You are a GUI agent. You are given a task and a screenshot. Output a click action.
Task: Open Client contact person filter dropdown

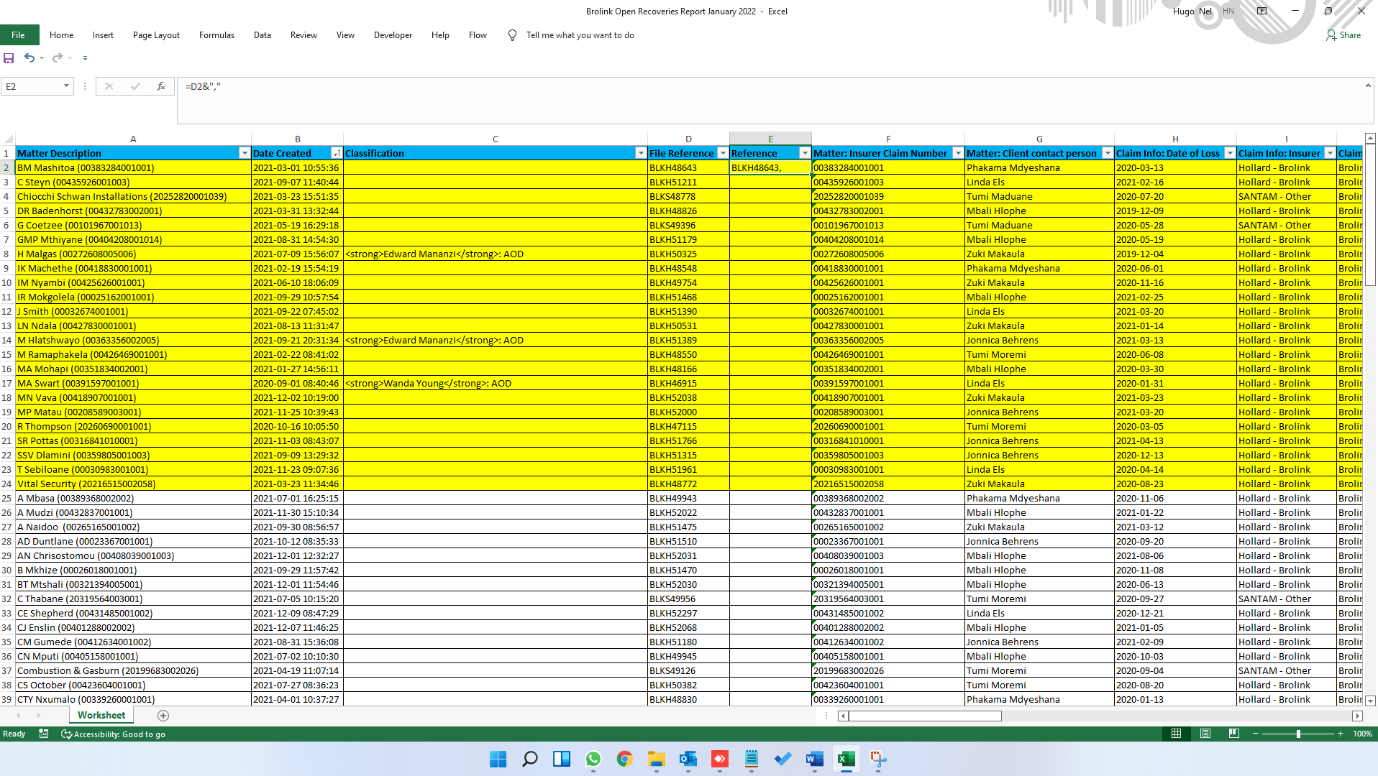pos(1107,153)
